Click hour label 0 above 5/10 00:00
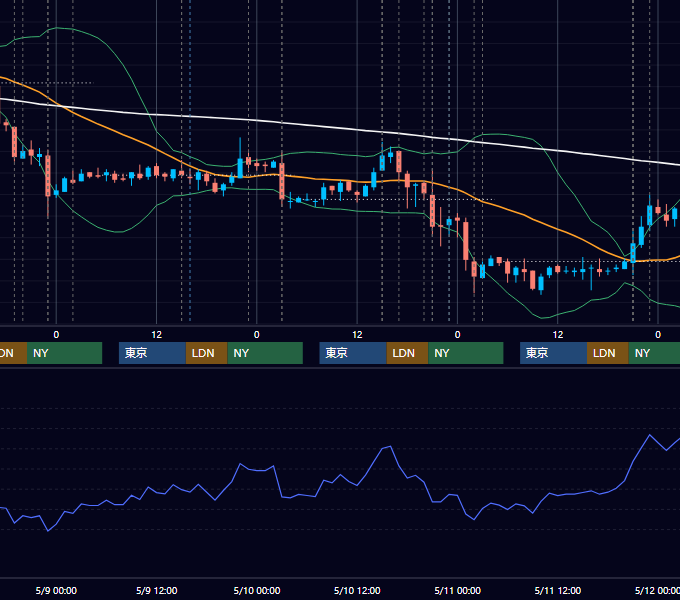 tap(257, 335)
